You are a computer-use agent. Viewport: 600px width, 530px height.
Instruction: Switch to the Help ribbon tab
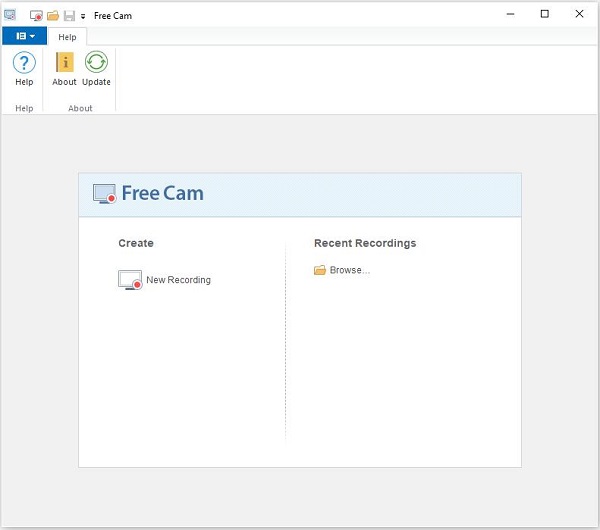(67, 37)
